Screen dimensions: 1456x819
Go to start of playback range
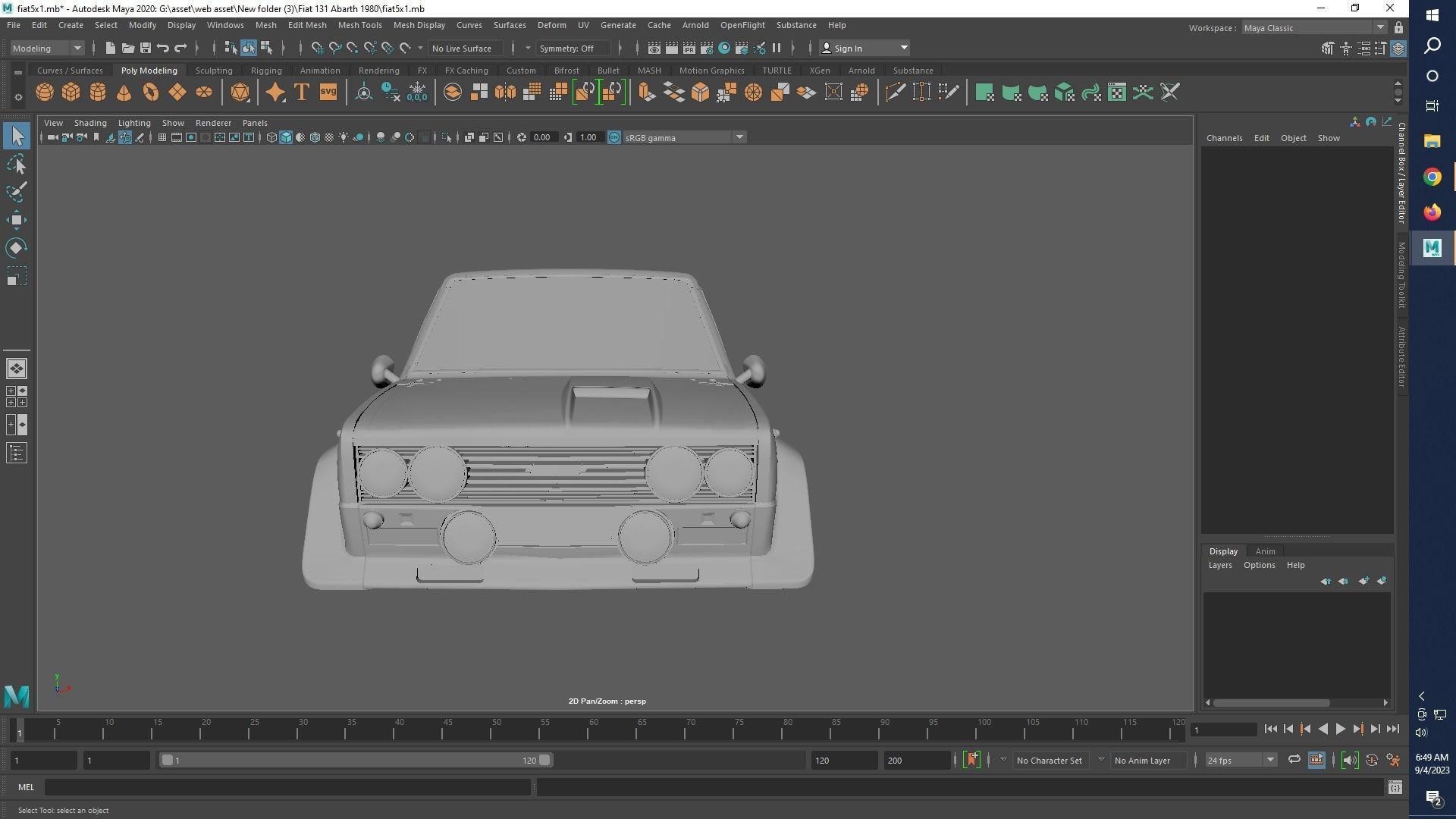tap(1270, 729)
